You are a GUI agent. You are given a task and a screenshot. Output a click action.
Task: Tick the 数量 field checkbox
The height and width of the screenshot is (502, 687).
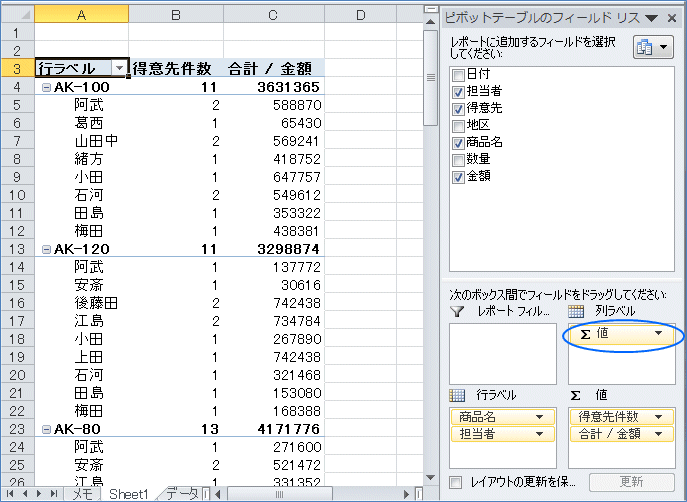click(x=458, y=160)
